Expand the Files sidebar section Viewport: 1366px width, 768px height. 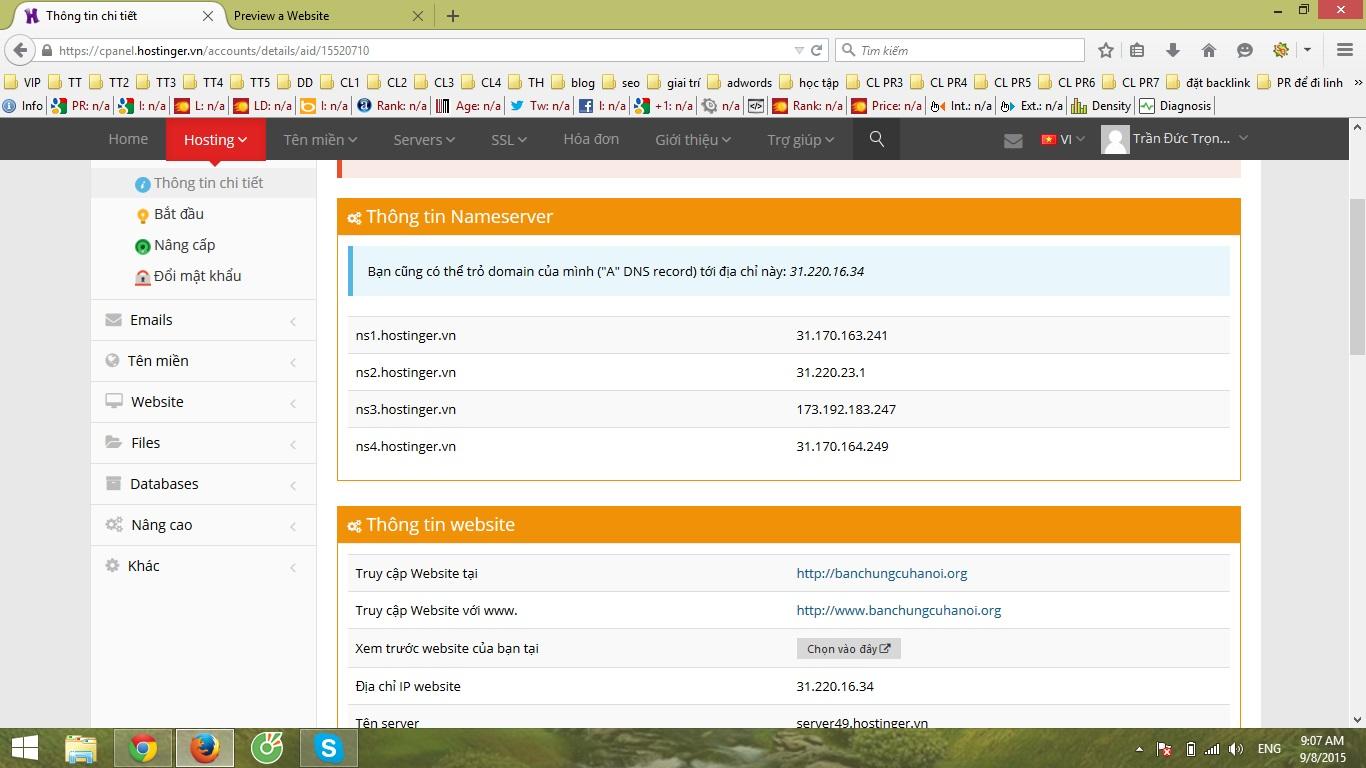(203, 443)
